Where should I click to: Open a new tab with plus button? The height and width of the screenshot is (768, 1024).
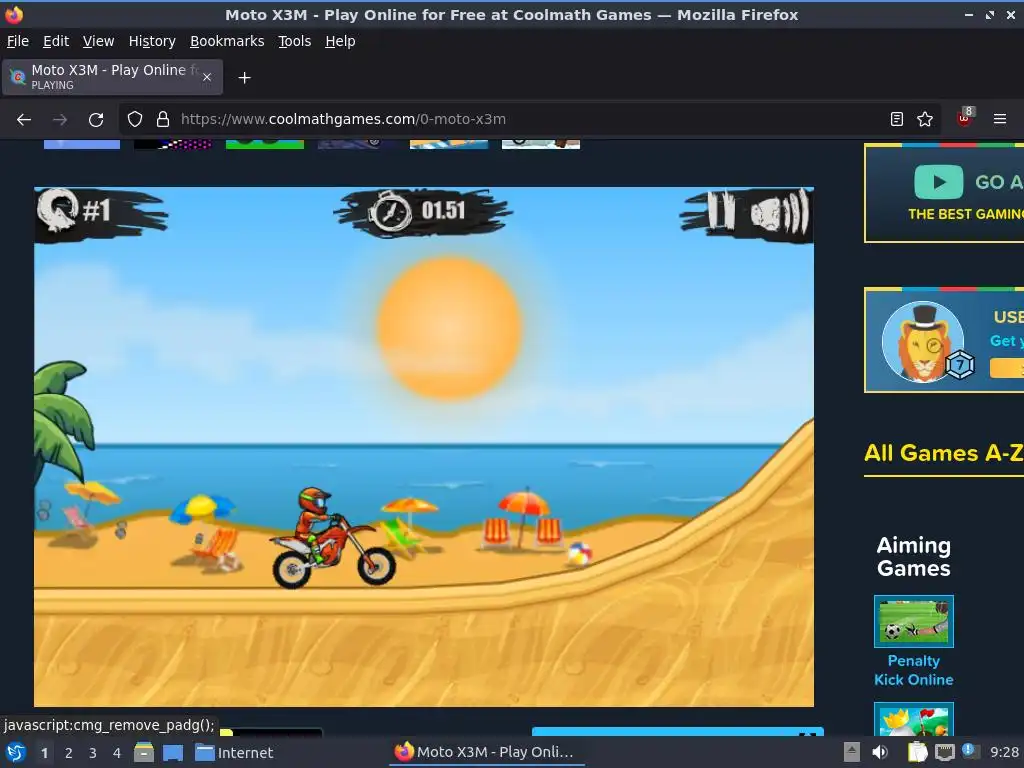pos(244,78)
